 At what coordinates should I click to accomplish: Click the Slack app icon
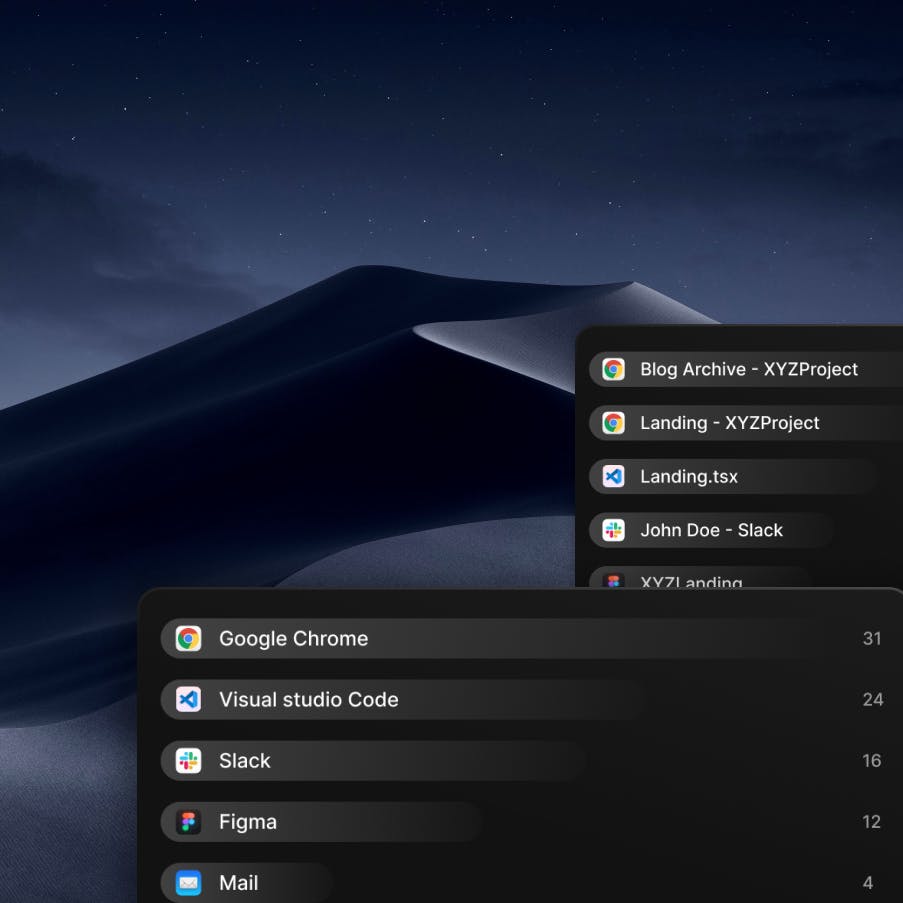coord(188,761)
